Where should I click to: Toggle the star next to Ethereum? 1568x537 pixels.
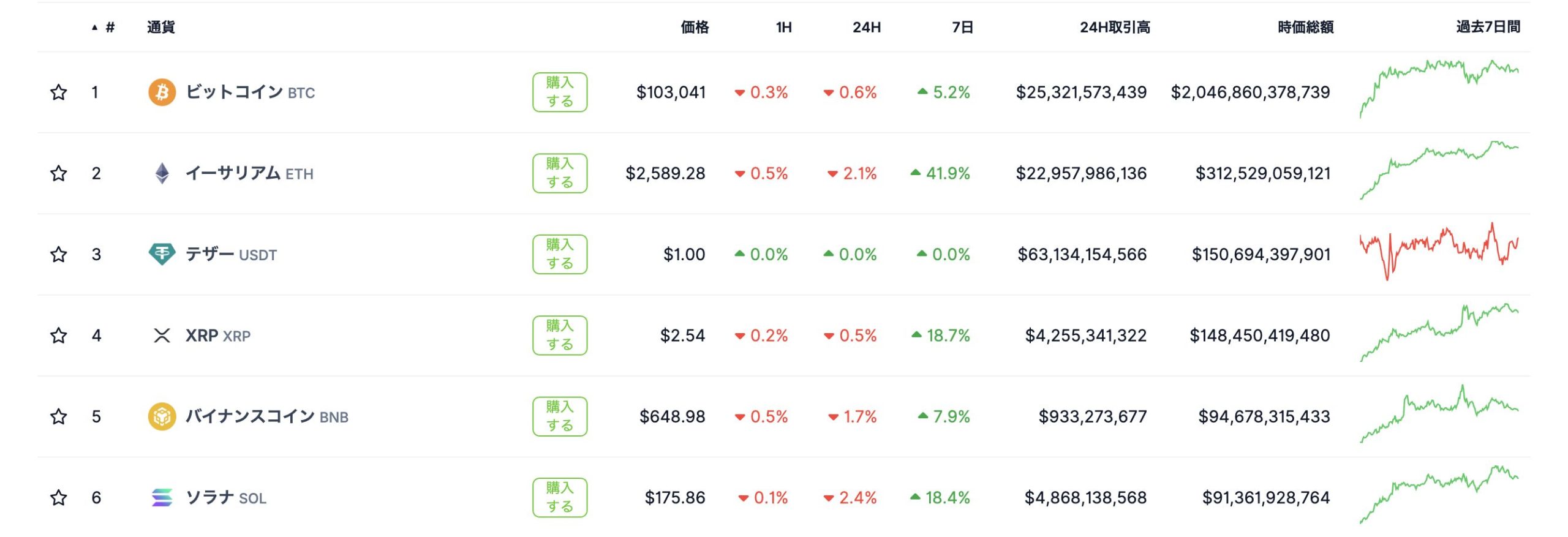[x=58, y=173]
